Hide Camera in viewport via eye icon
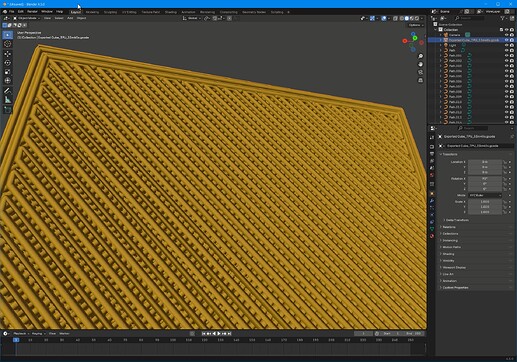 (x=506, y=35)
